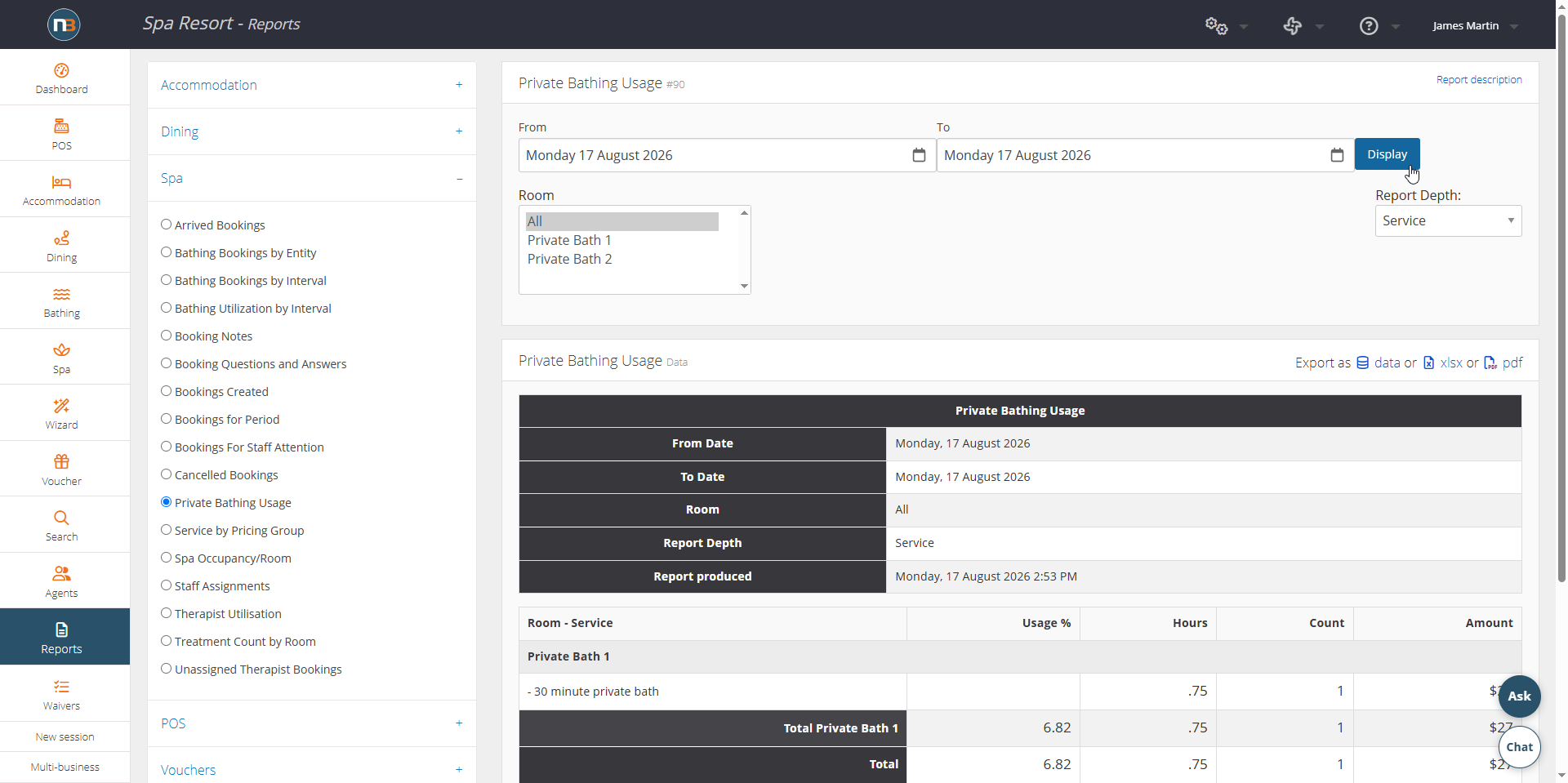Screen dimensions: 1568x783
Task: Select Bathing Bookings by Entity report
Action: (x=166, y=252)
